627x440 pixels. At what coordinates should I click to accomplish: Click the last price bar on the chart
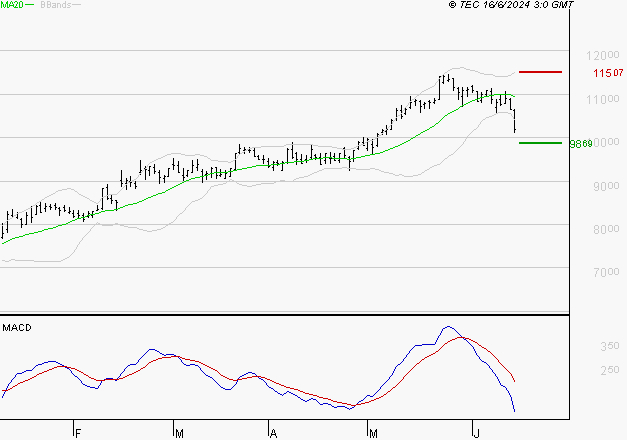[515, 120]
